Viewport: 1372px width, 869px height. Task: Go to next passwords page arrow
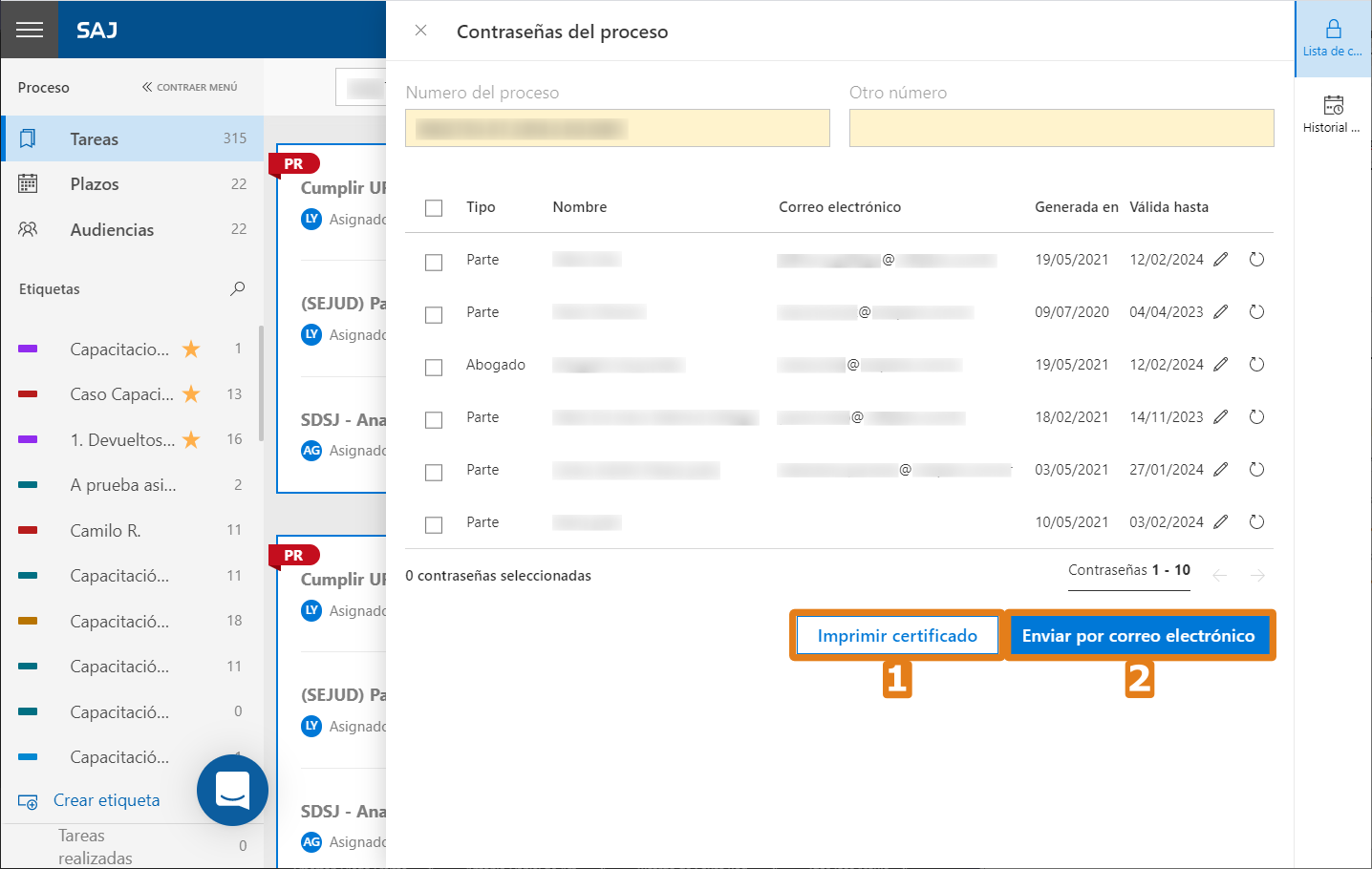1257,575
